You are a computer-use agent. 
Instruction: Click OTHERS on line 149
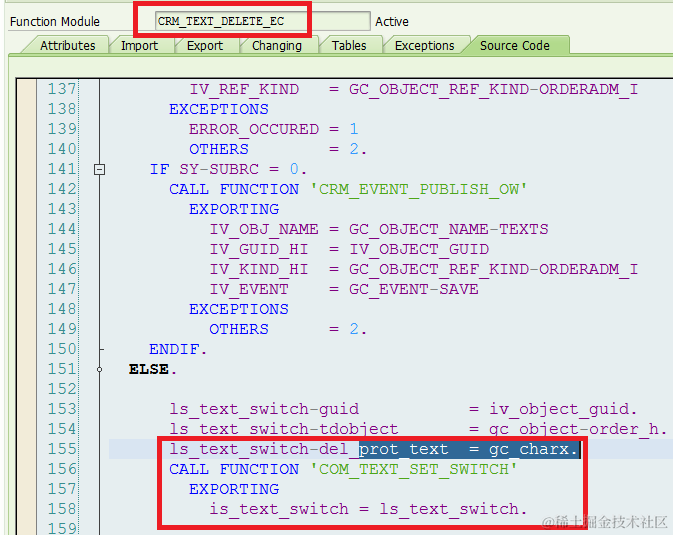point(239,329)
